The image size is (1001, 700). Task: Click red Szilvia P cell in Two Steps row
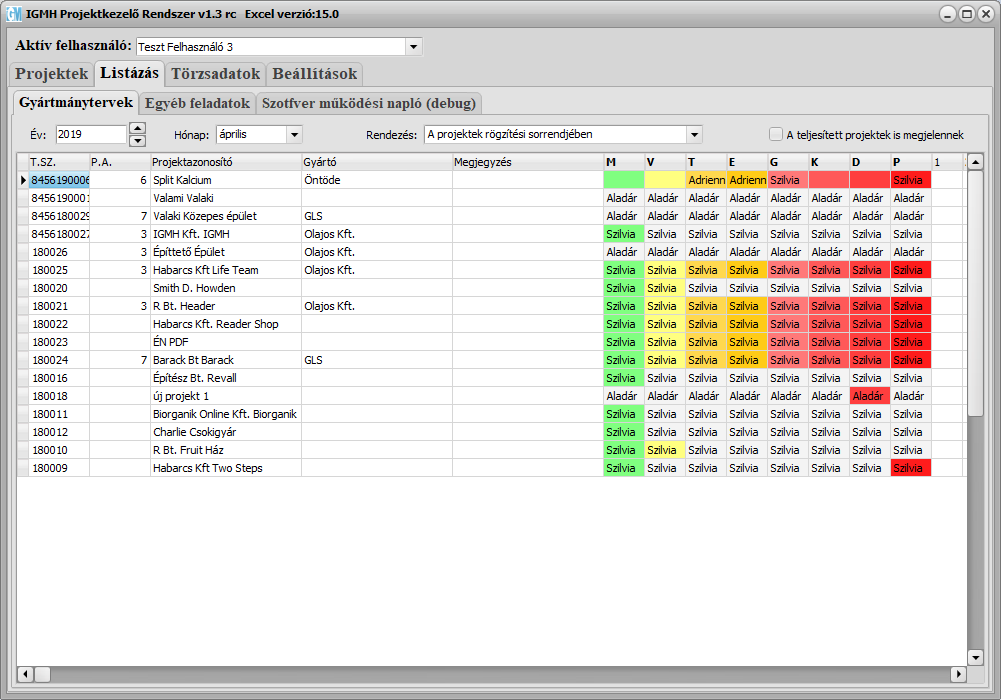point(911,468)
